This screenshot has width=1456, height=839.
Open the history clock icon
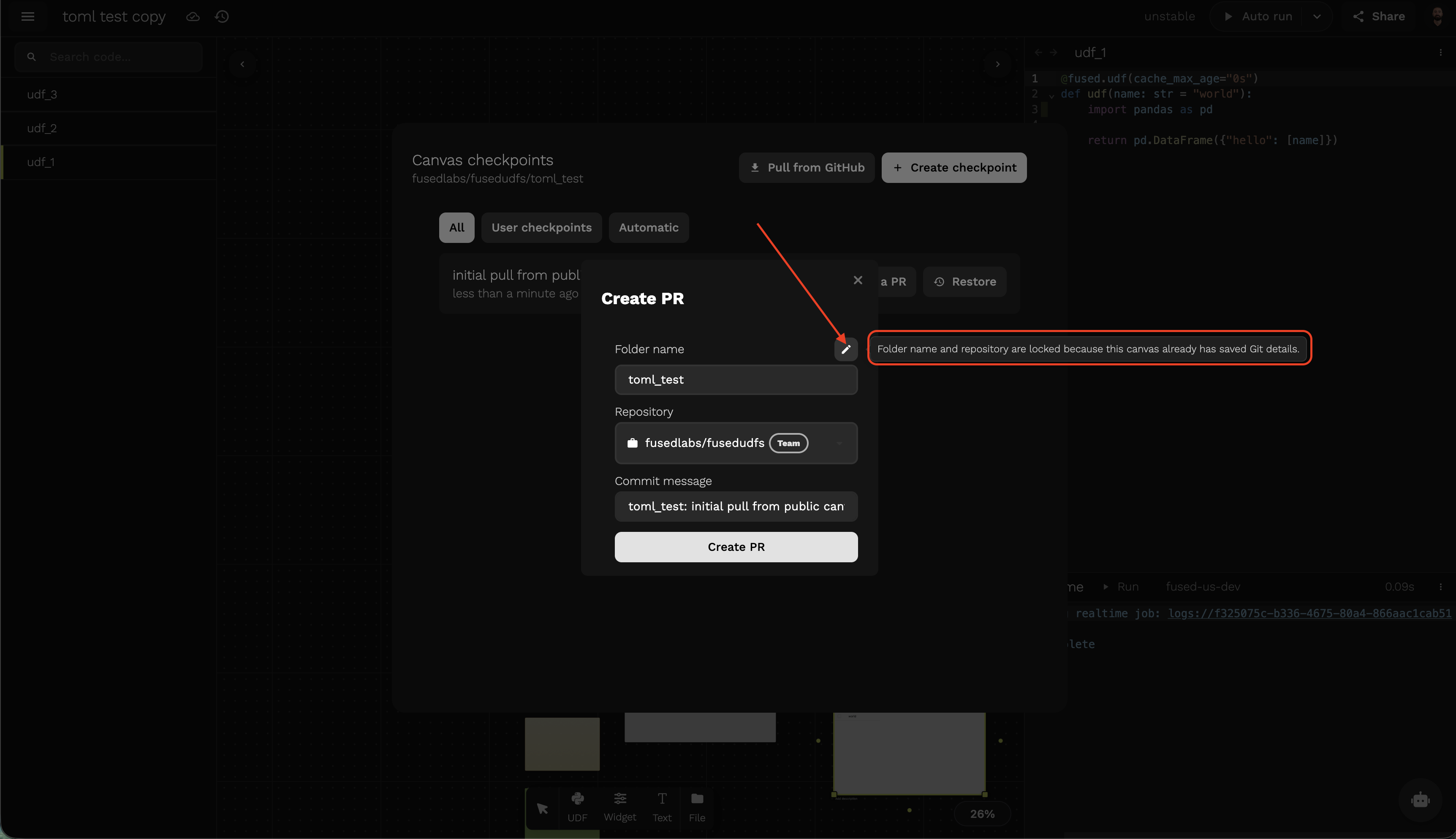[x=222, y=17]
